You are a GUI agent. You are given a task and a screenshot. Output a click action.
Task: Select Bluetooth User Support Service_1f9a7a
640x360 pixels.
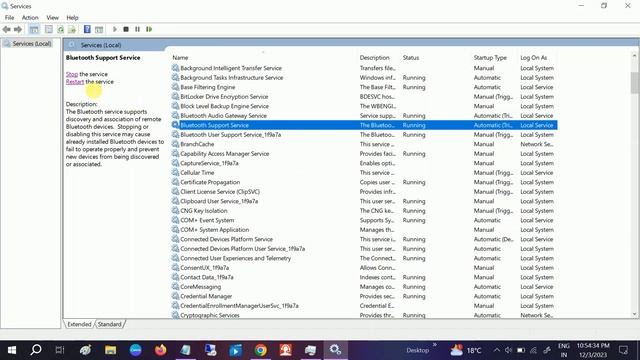364,135
